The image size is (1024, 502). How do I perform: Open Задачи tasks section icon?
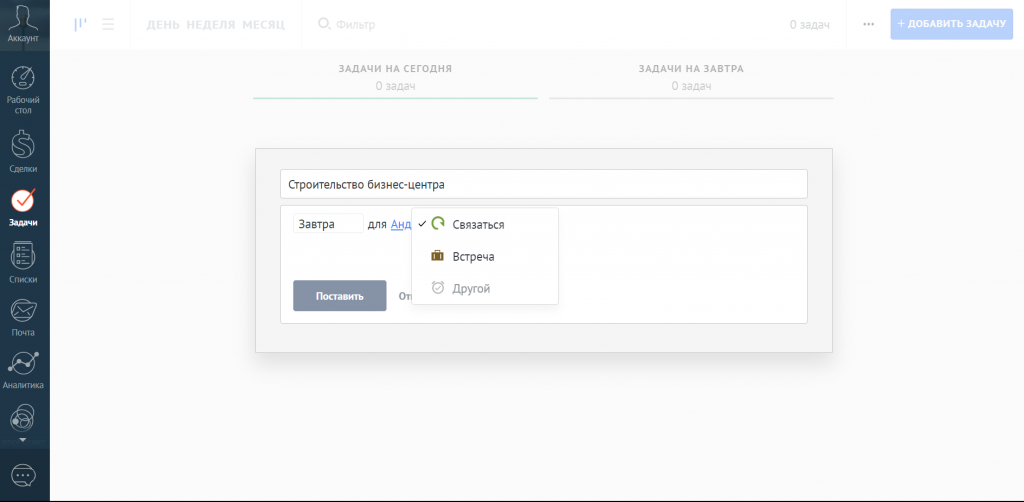coord(24,200)
